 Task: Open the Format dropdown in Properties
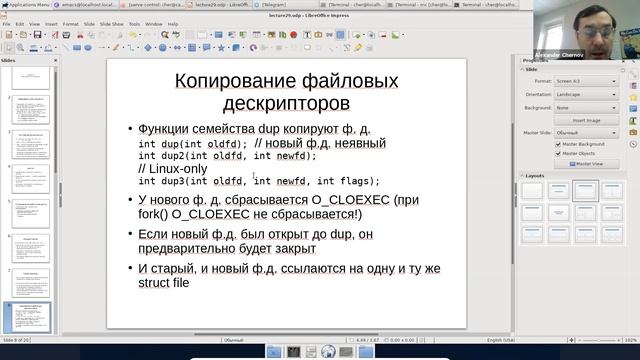[586, 81]
